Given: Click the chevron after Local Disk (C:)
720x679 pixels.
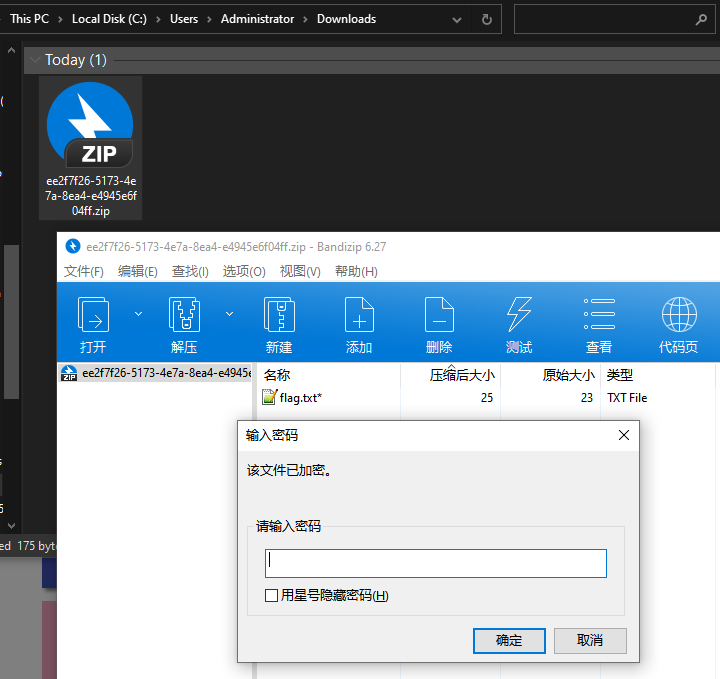Looking at the screenshot, I should point(158,19).
